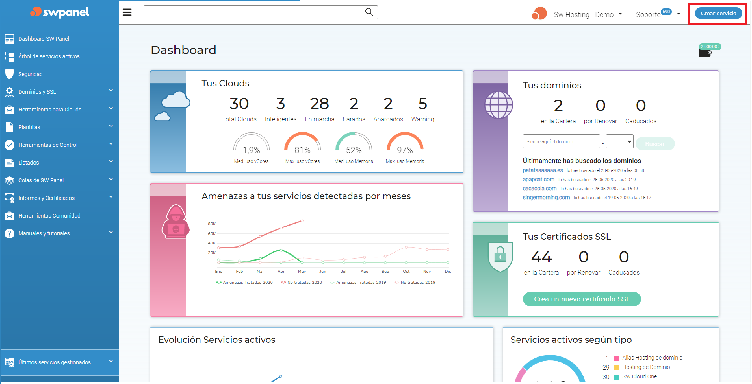Click the checkmark icon for Herramientas de Control
The height and width of the screenshot is (384, 752).
pyautogui.click(x=9, y=145)
